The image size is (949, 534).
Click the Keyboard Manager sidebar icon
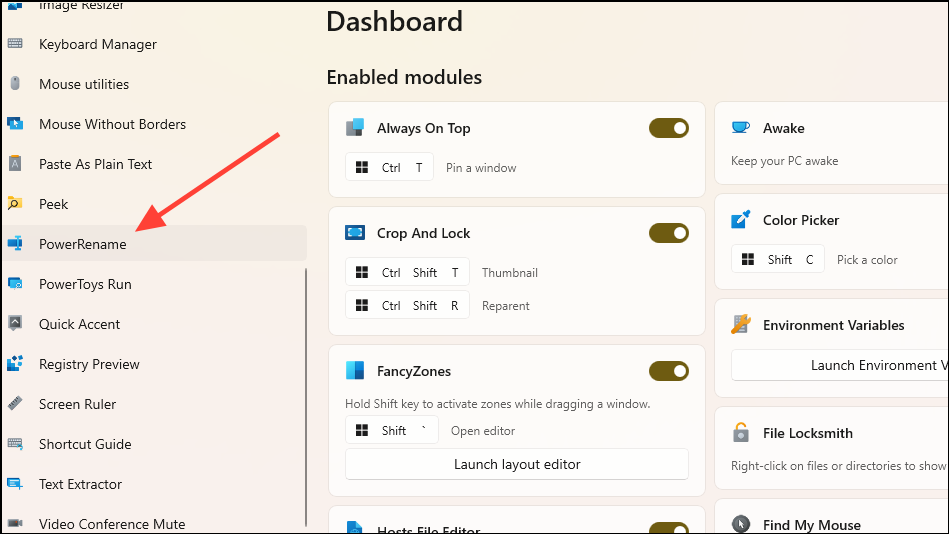click(x=15, y=44)
